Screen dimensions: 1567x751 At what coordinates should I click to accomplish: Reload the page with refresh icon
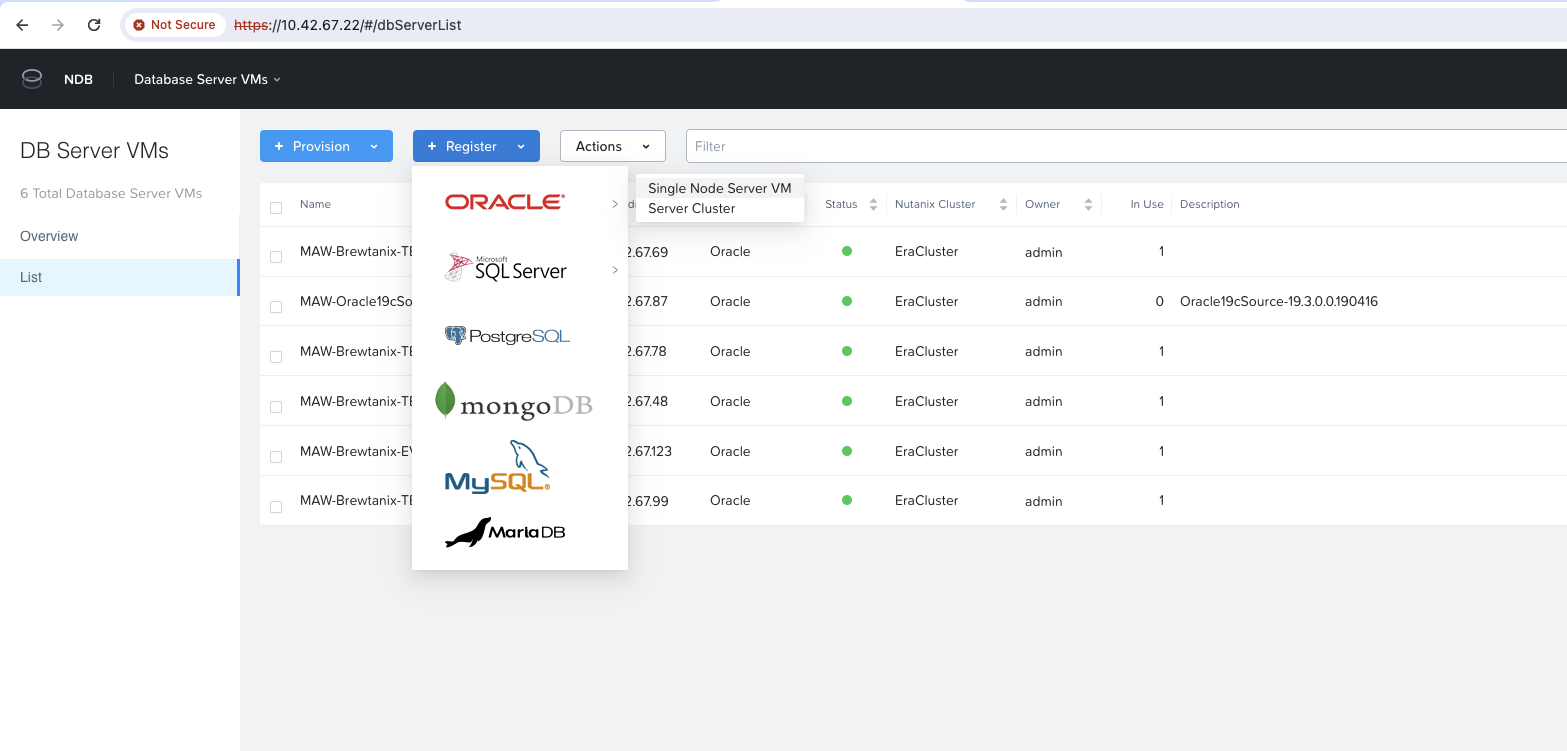[x=94, y=25]
